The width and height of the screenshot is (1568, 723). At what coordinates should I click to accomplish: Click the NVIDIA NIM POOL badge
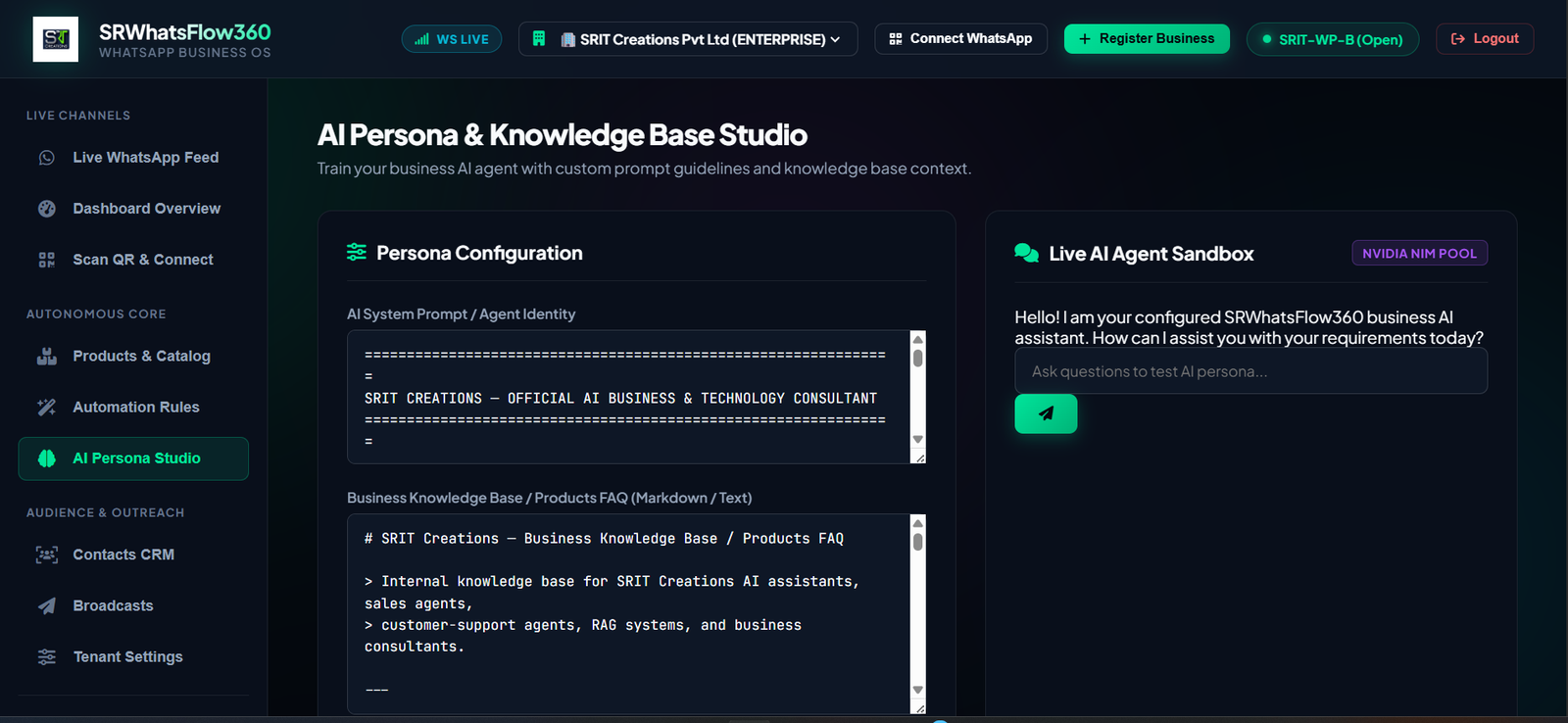click(1420, 253)
